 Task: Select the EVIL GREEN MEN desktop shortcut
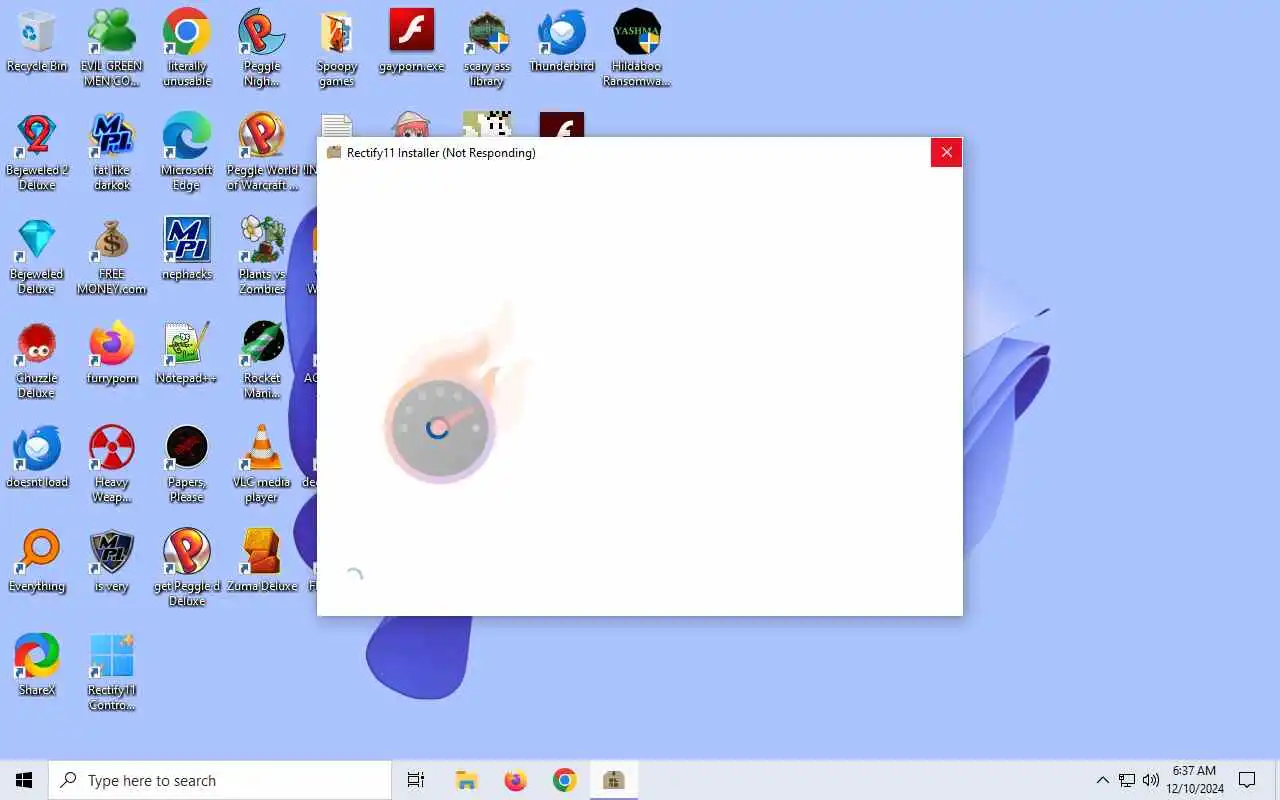(112, 48)
